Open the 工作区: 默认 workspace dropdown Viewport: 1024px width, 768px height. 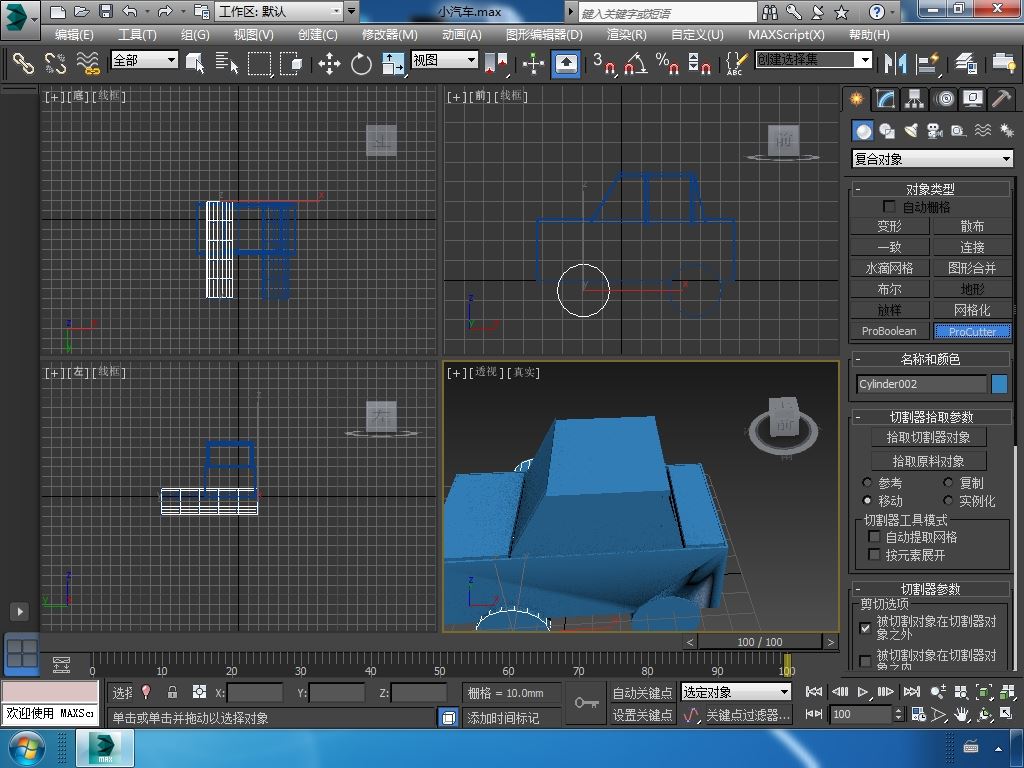click(280, 11)
